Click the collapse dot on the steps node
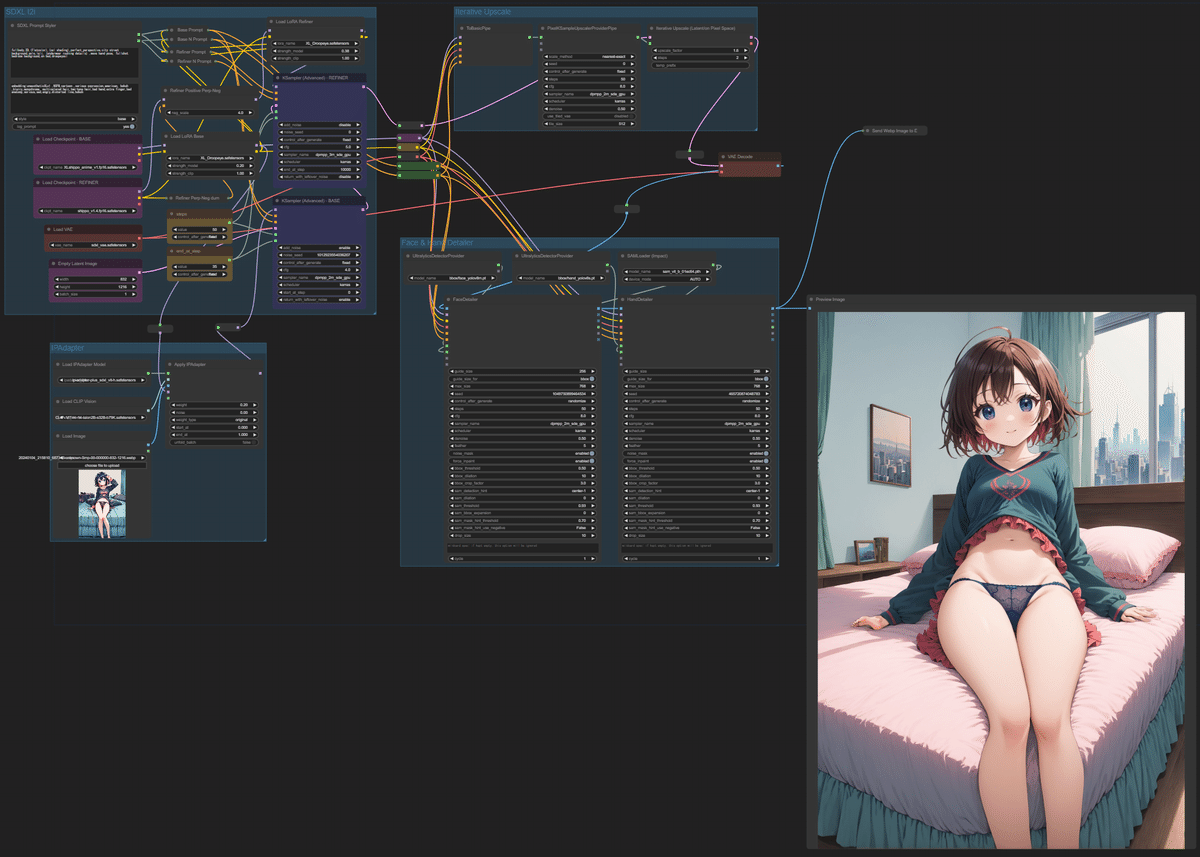1200x857 pixels. [x=172, y=214]
